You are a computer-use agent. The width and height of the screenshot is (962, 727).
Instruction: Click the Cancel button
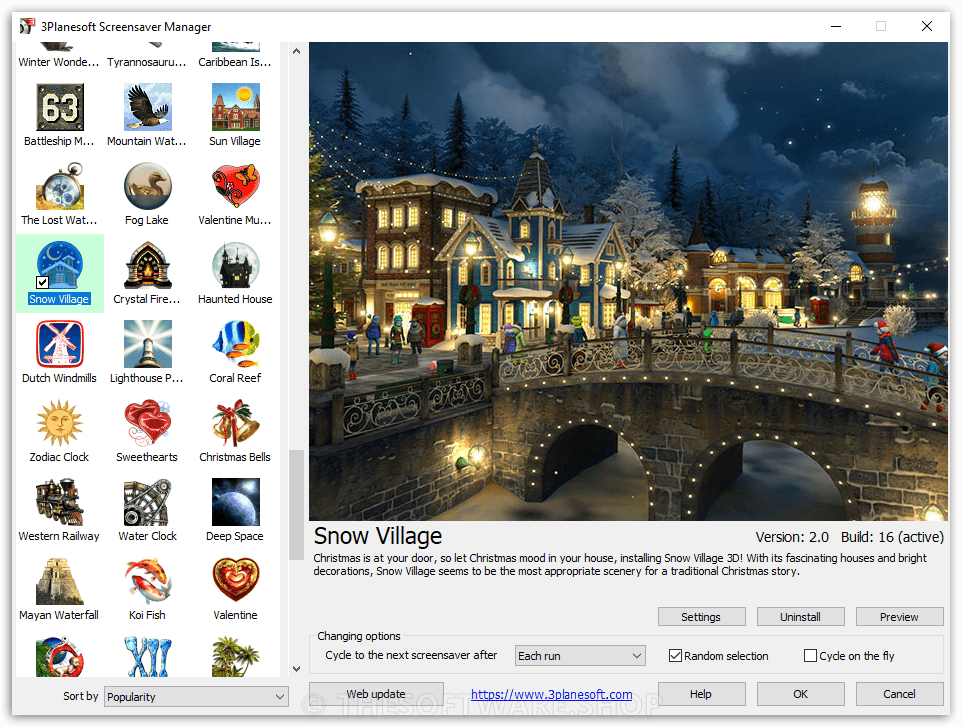[x=899, y=694]
